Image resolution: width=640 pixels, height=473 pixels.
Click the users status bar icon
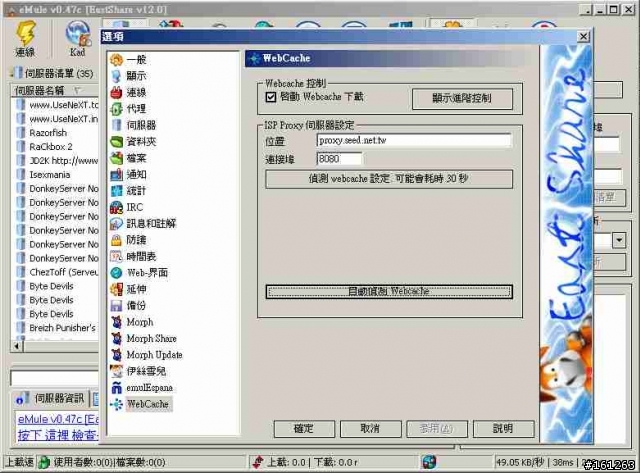(44, 462)
